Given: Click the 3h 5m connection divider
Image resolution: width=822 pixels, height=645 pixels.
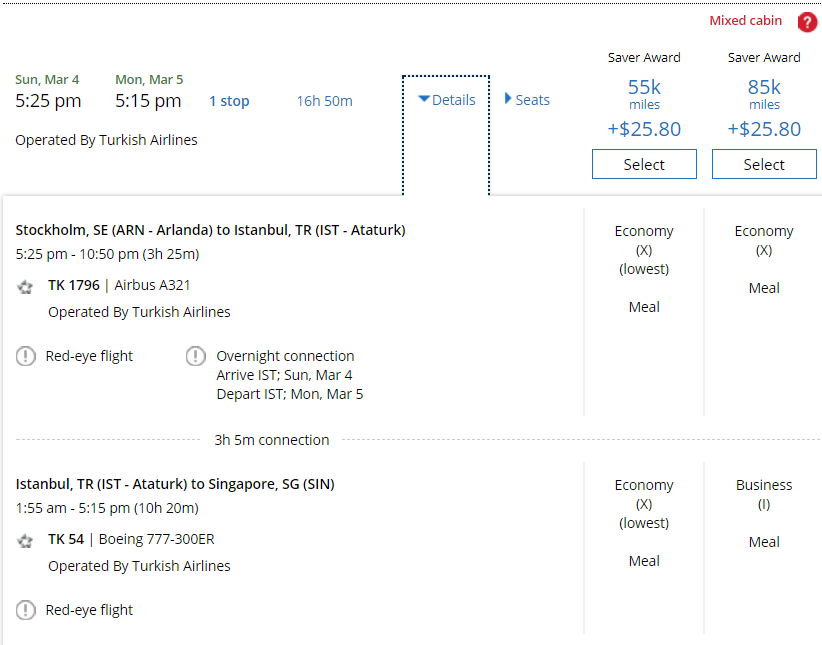Looking at the screenshot, I should tap(271, 440).
